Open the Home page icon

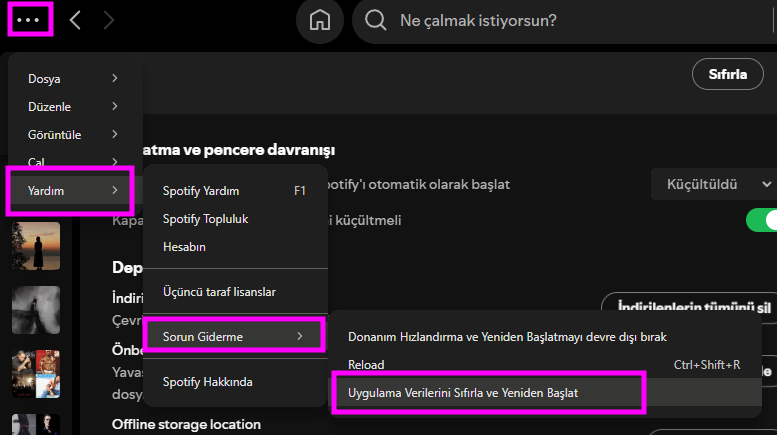(320, 20)
